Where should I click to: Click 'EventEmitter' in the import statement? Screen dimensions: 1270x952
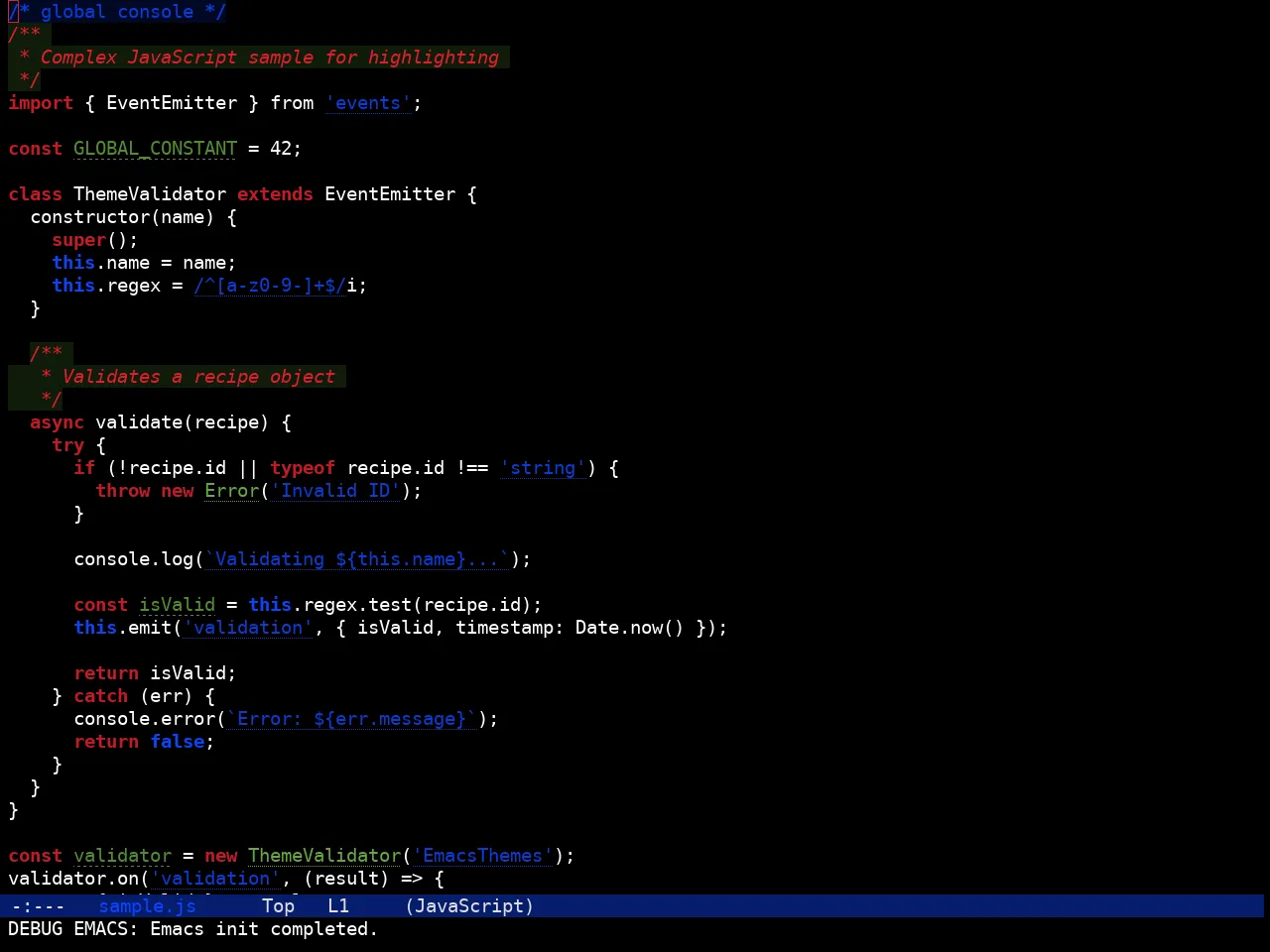pos(172,103)
